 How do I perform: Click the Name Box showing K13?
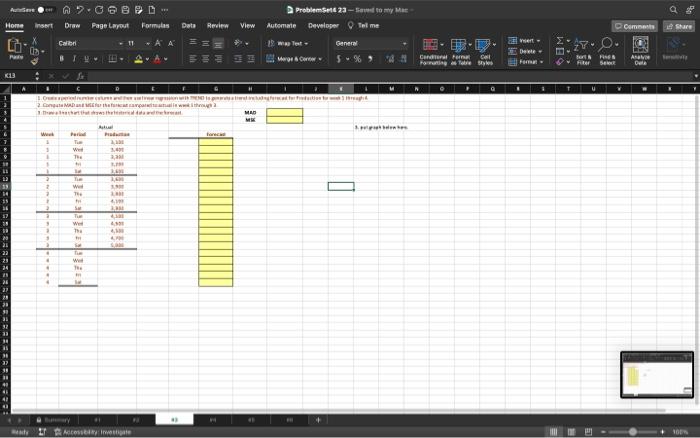pos(18,76)
